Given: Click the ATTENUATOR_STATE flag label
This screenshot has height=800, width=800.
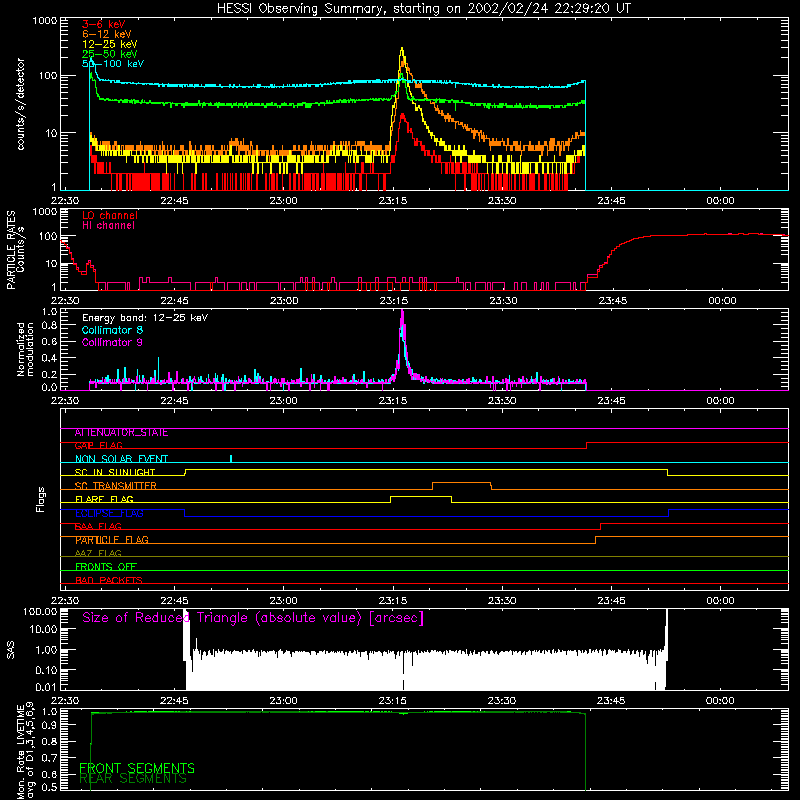Looking at the screenshot, I should [x=121, y=433].
